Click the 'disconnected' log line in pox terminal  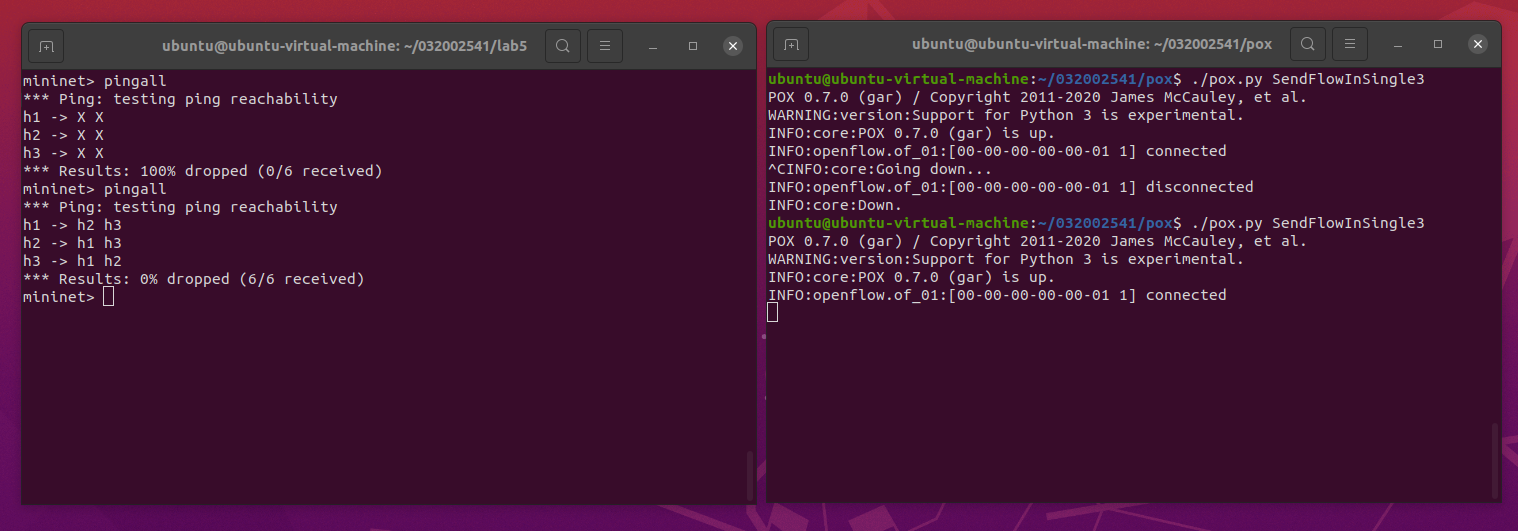coord(1010,187)
